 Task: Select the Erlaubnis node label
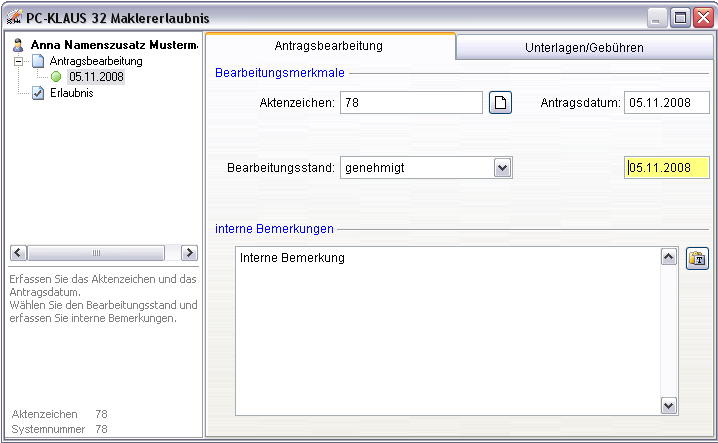point(71,93)
